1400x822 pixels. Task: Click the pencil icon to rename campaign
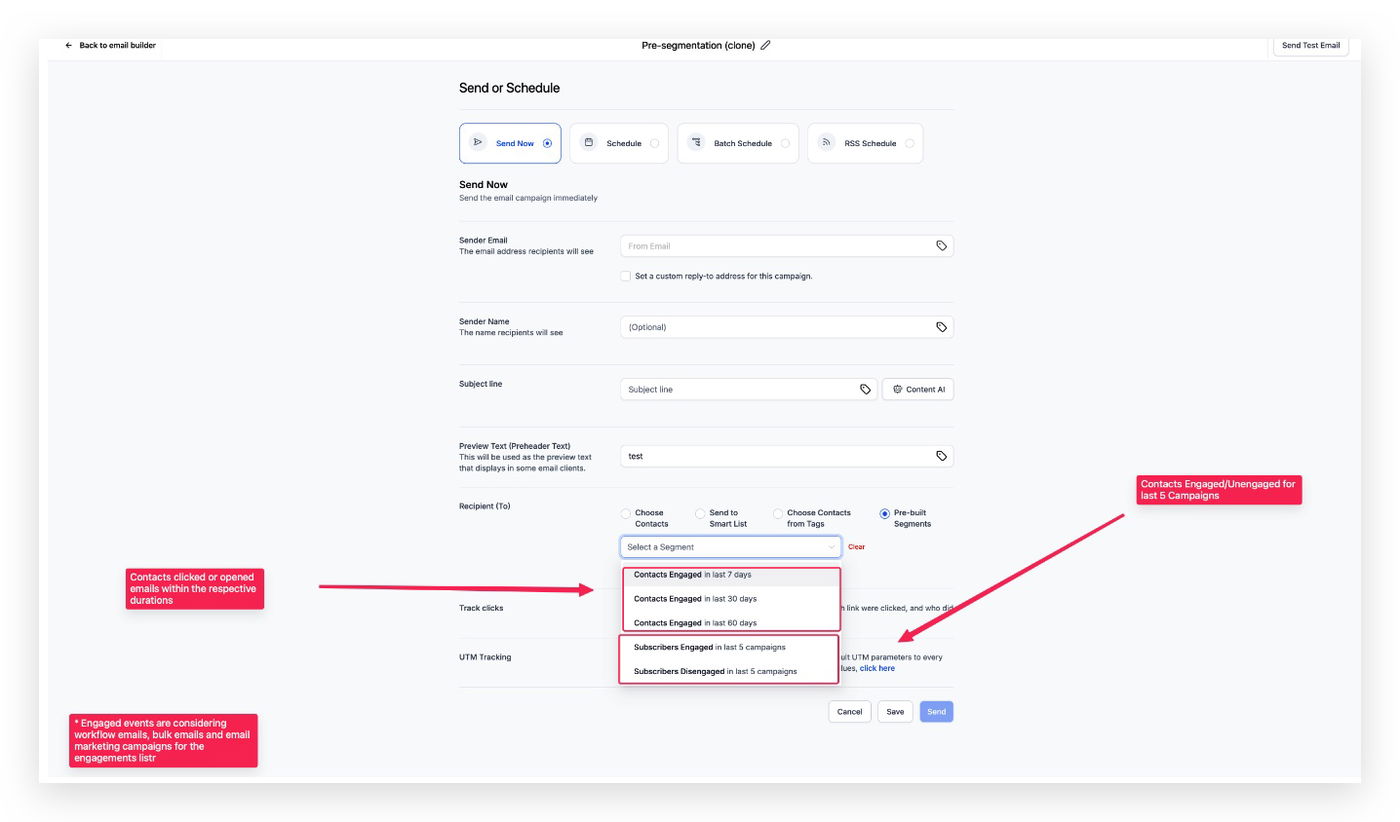click(x=766, y=45)
